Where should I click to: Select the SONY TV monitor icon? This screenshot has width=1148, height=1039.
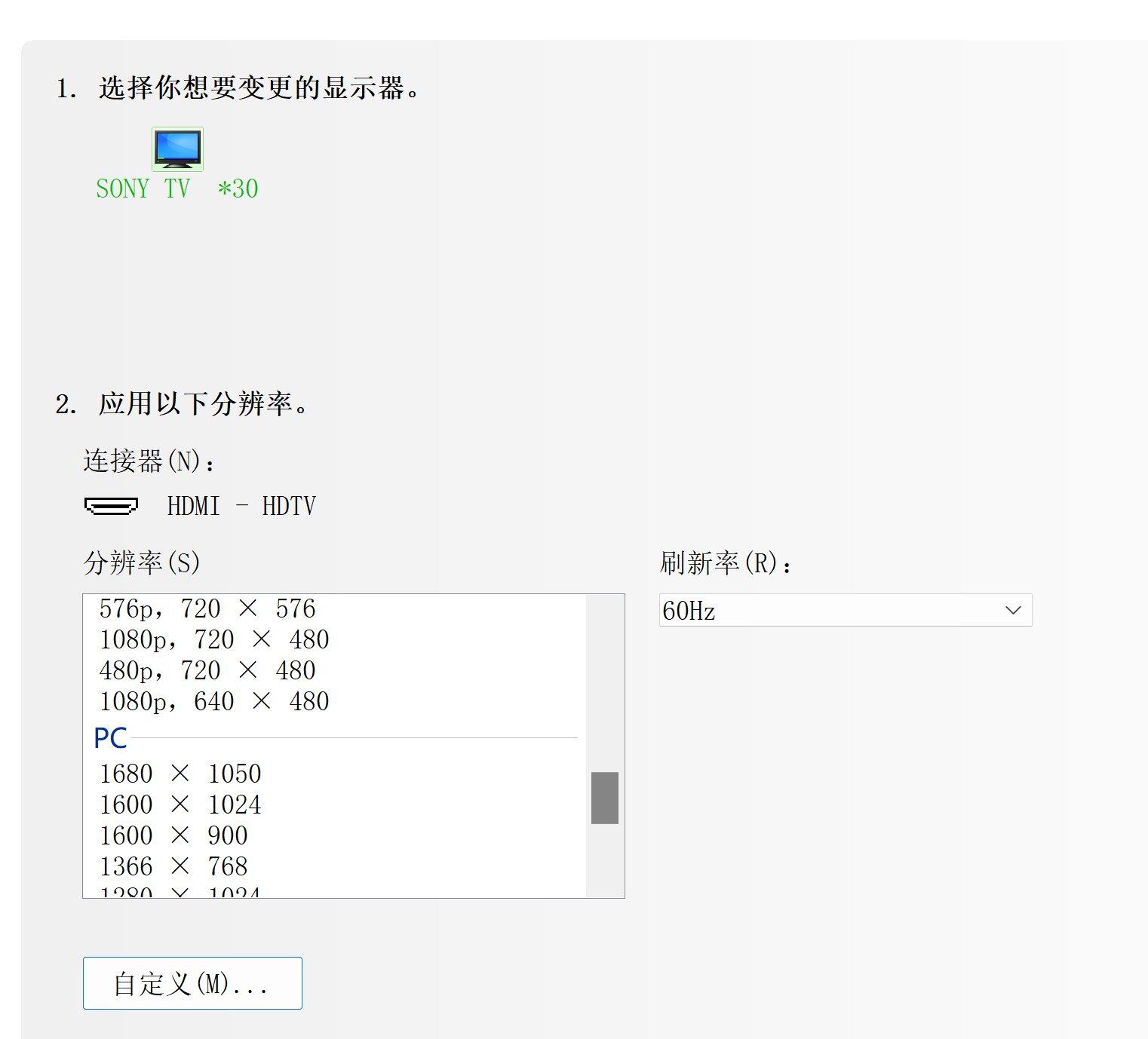pos(177,149)
